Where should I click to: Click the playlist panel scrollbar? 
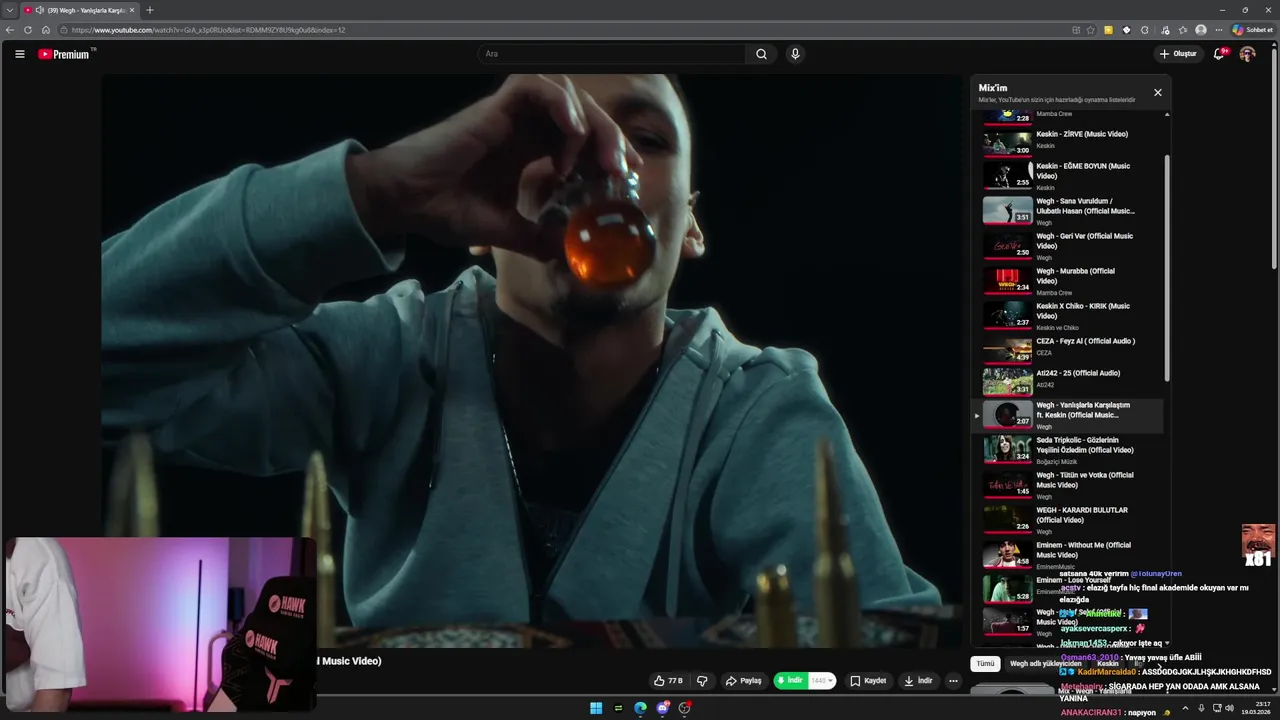1167,270
